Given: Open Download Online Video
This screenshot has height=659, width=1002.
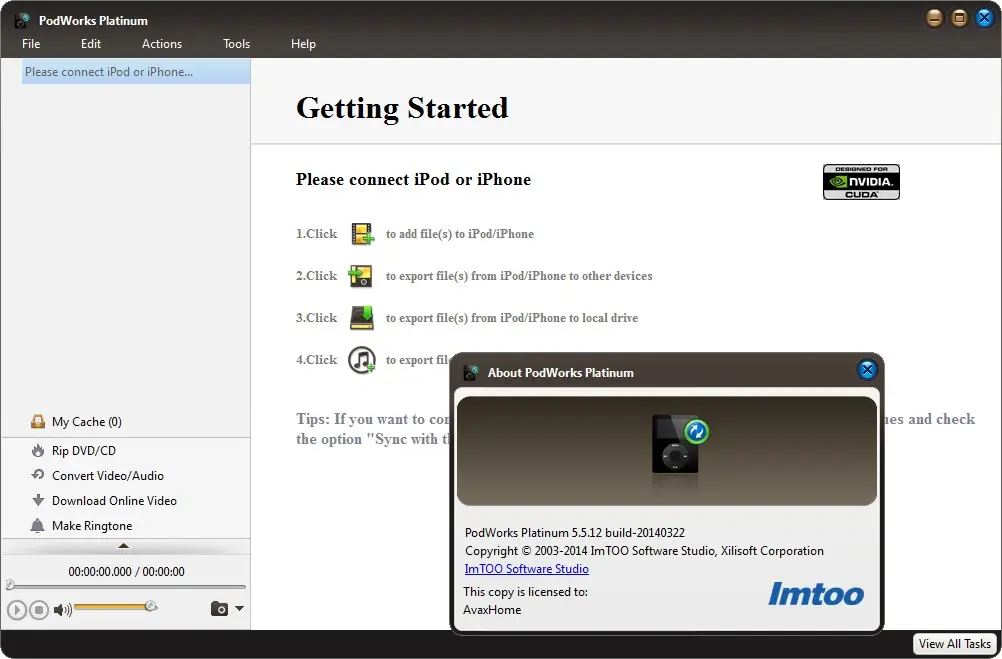Looking at the screenshot, I should click(x=114, y=500).
